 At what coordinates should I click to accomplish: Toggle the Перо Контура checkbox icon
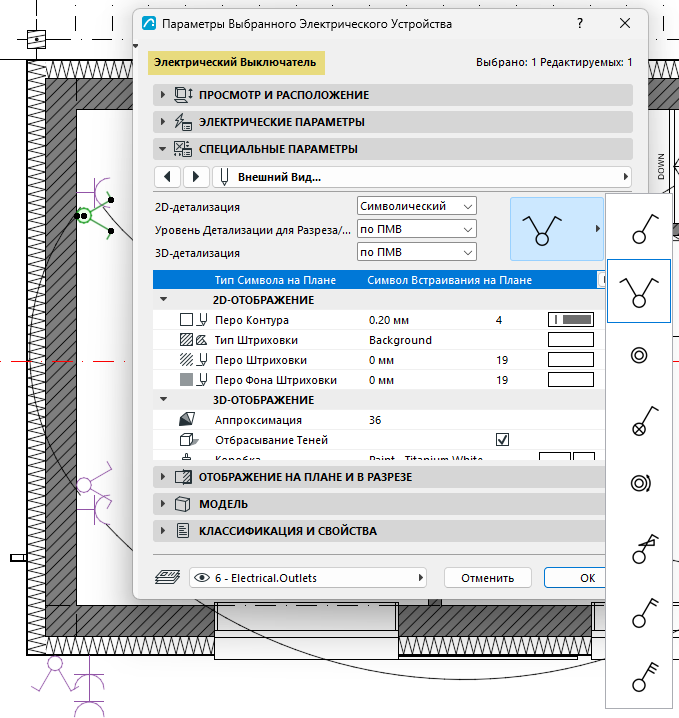coord(186,320)
